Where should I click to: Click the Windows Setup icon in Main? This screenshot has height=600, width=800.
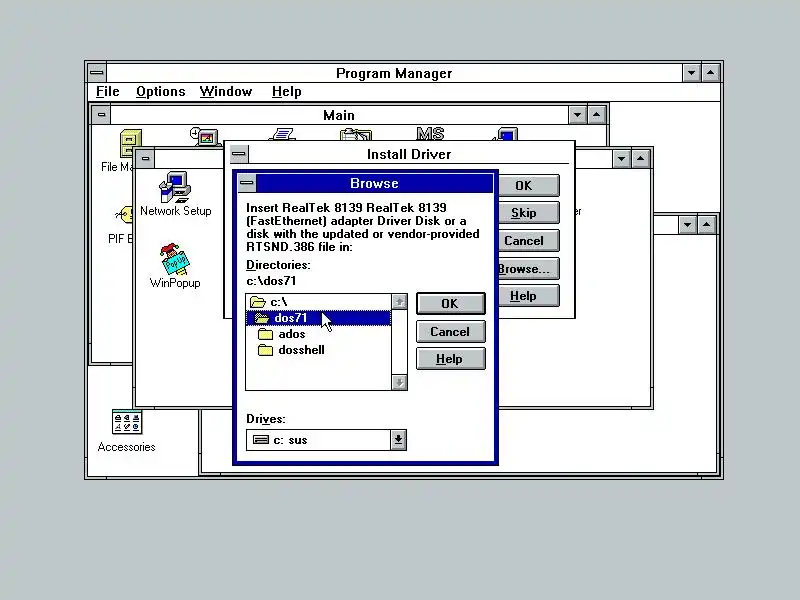(x=506, y=134)
